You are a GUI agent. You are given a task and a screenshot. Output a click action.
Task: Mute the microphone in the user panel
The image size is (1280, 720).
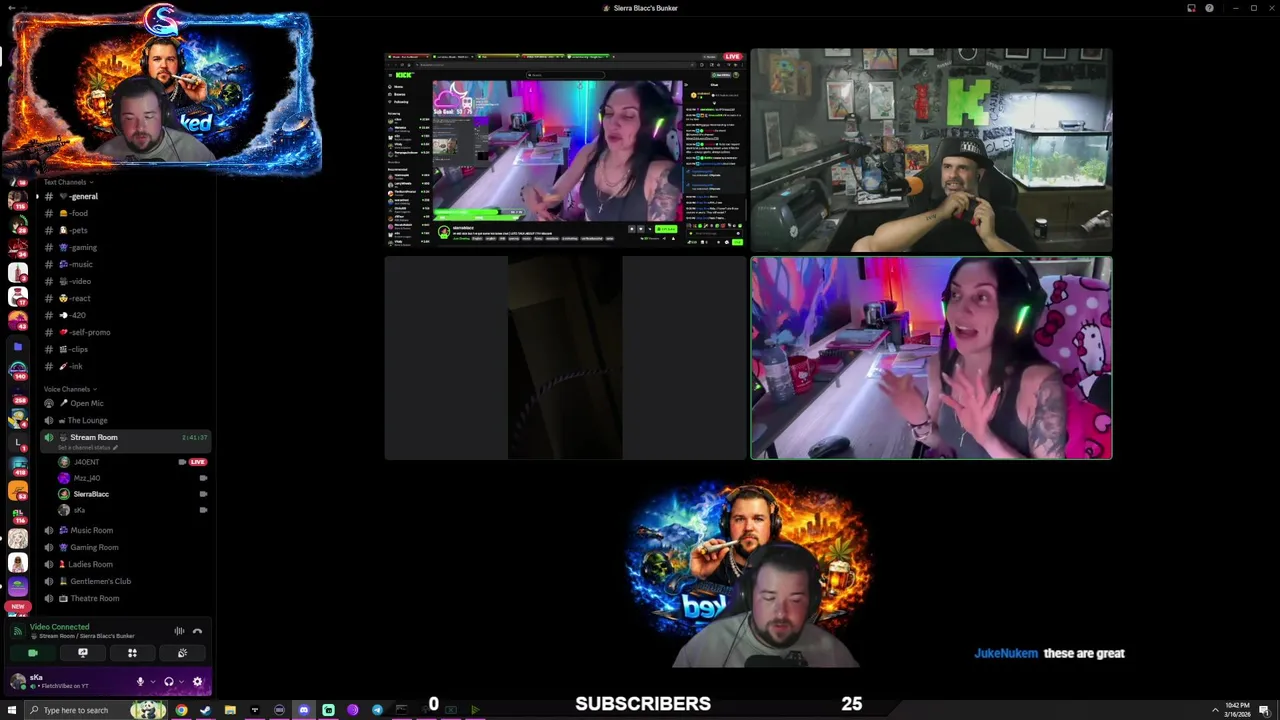(x=140, y=682)
